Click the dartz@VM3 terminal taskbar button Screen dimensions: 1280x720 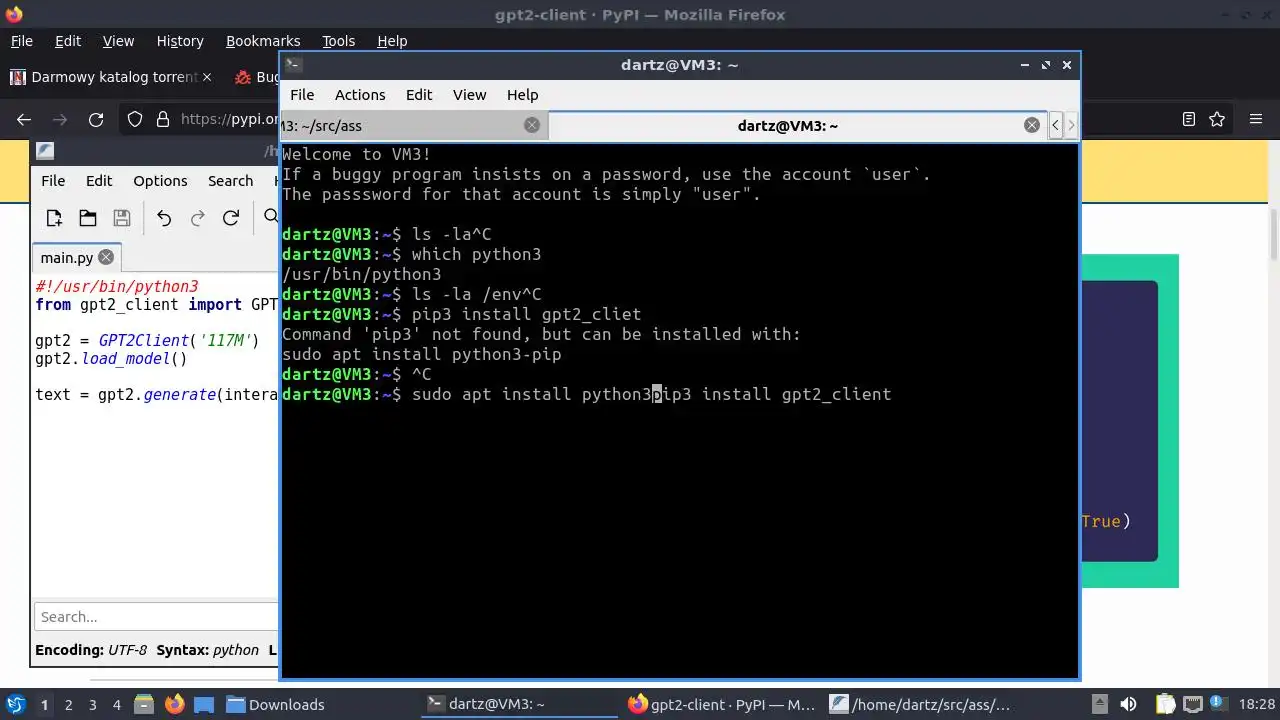pos(521,704)
